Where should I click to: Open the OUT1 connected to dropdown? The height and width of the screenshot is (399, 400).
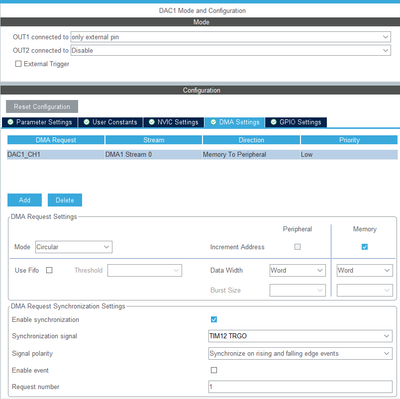[x=231, y=37]
